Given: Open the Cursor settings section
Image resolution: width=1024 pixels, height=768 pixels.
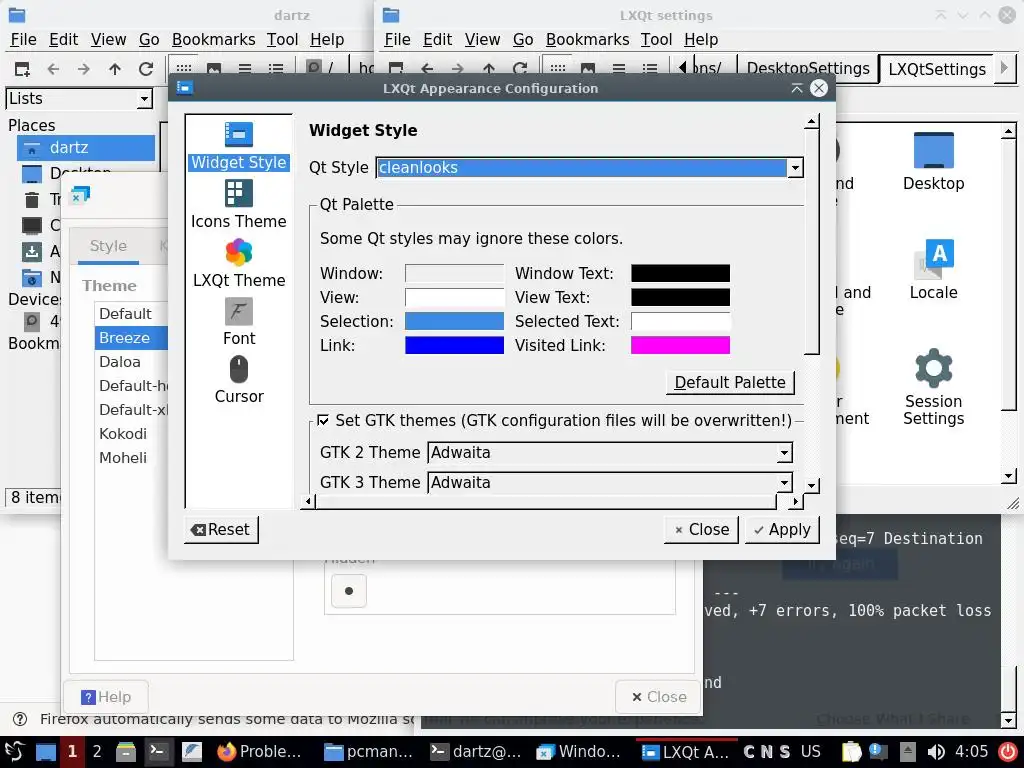Looking at the screenshot, I should point(238,379).
